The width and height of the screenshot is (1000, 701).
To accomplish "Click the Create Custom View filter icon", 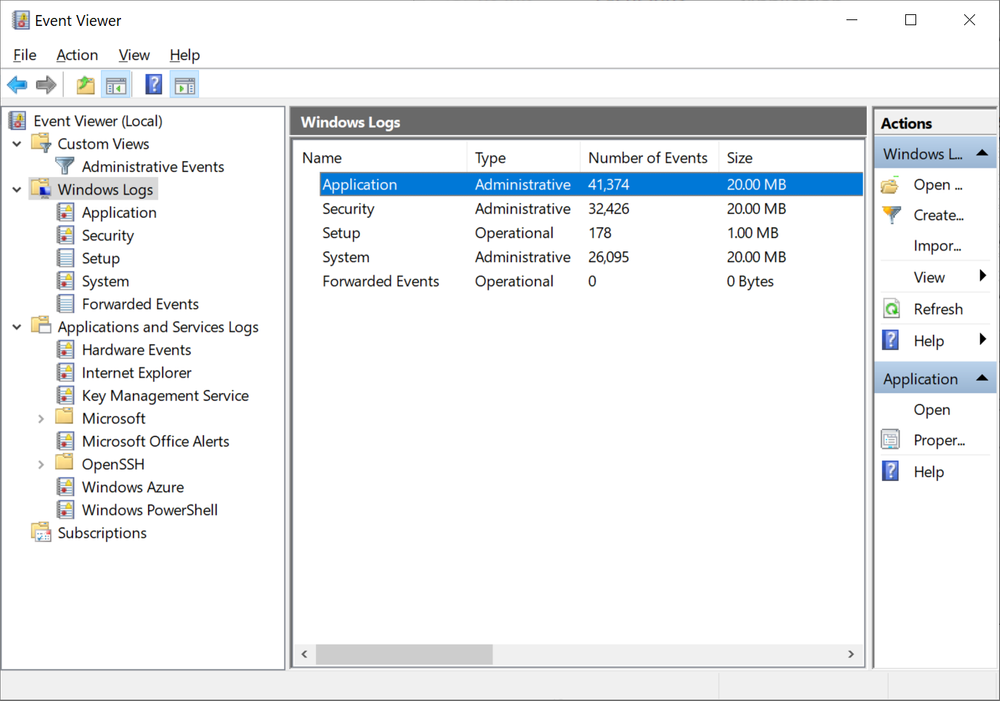I will coord(890,214).
